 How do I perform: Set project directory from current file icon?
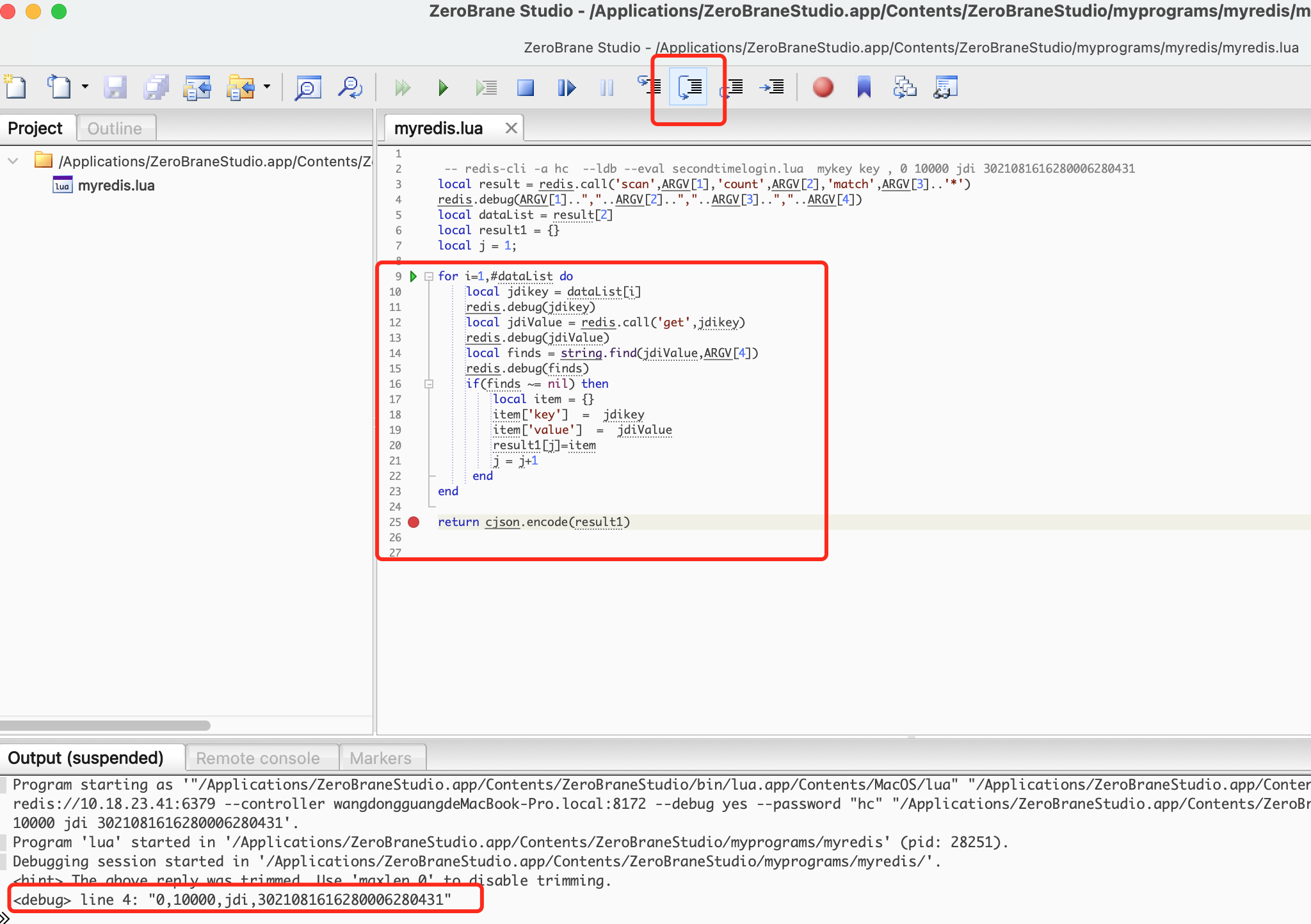point(197,86)
